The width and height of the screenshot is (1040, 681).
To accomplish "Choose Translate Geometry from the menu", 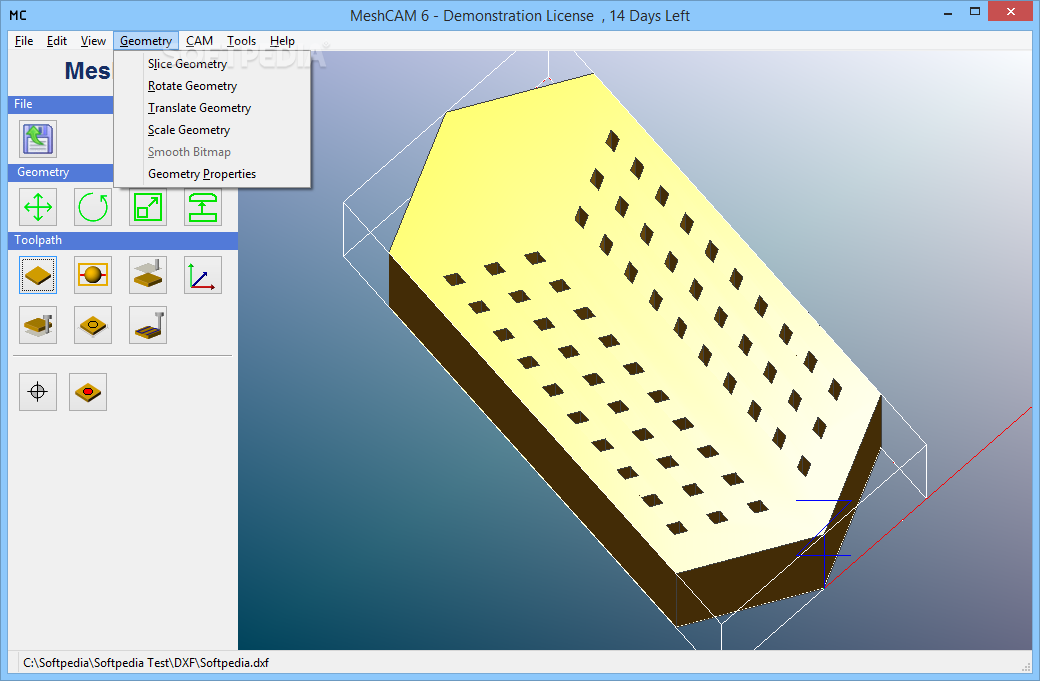I will [x=212, y=107].
